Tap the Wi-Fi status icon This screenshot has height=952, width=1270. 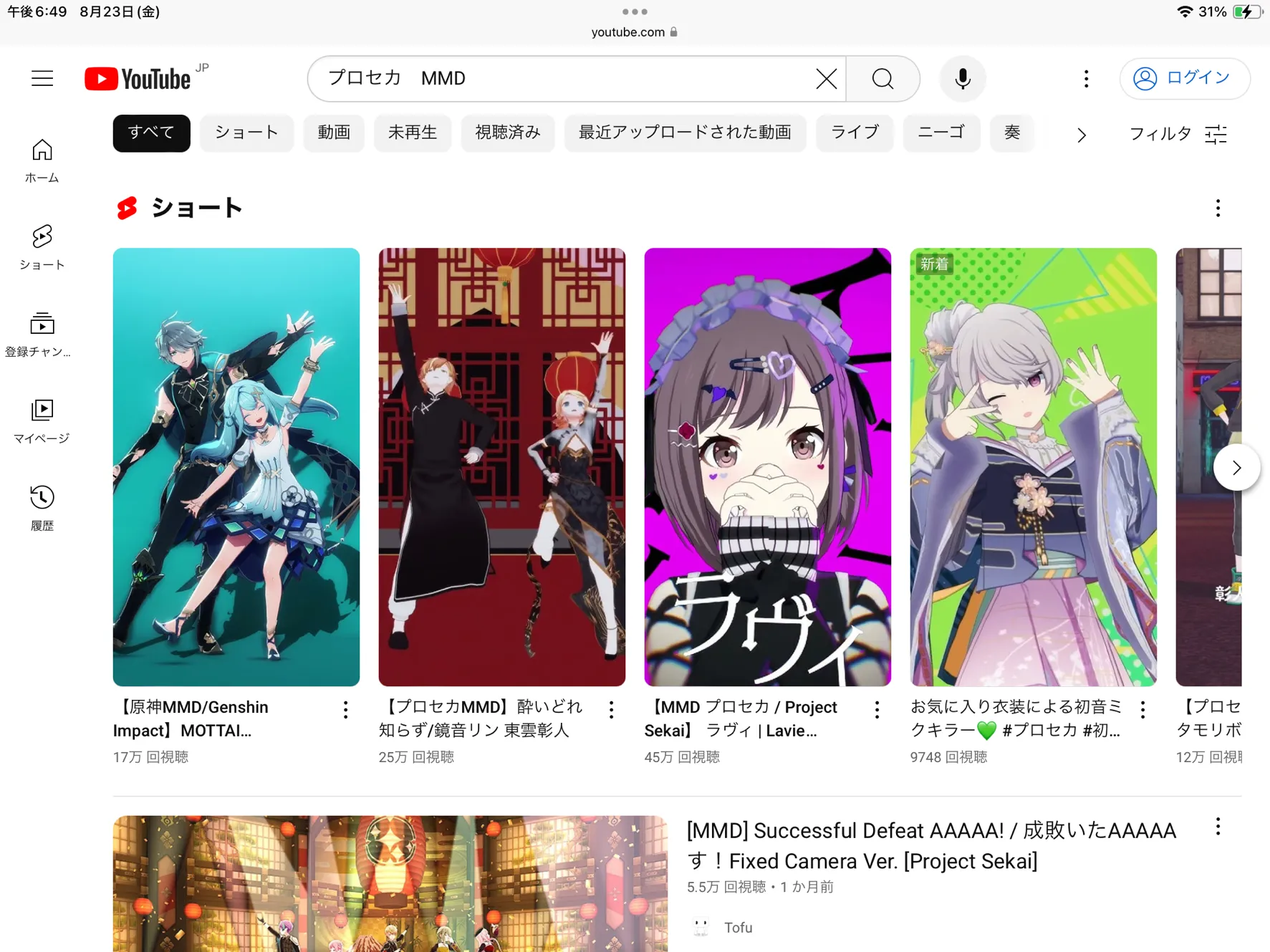pos(1184,11)
